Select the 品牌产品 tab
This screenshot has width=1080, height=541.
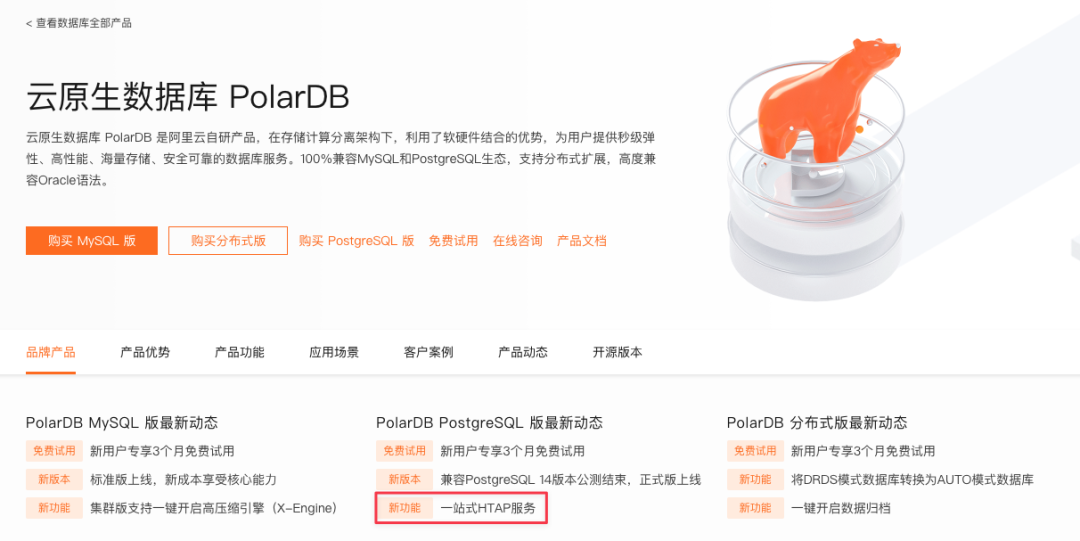pos(51,352)
